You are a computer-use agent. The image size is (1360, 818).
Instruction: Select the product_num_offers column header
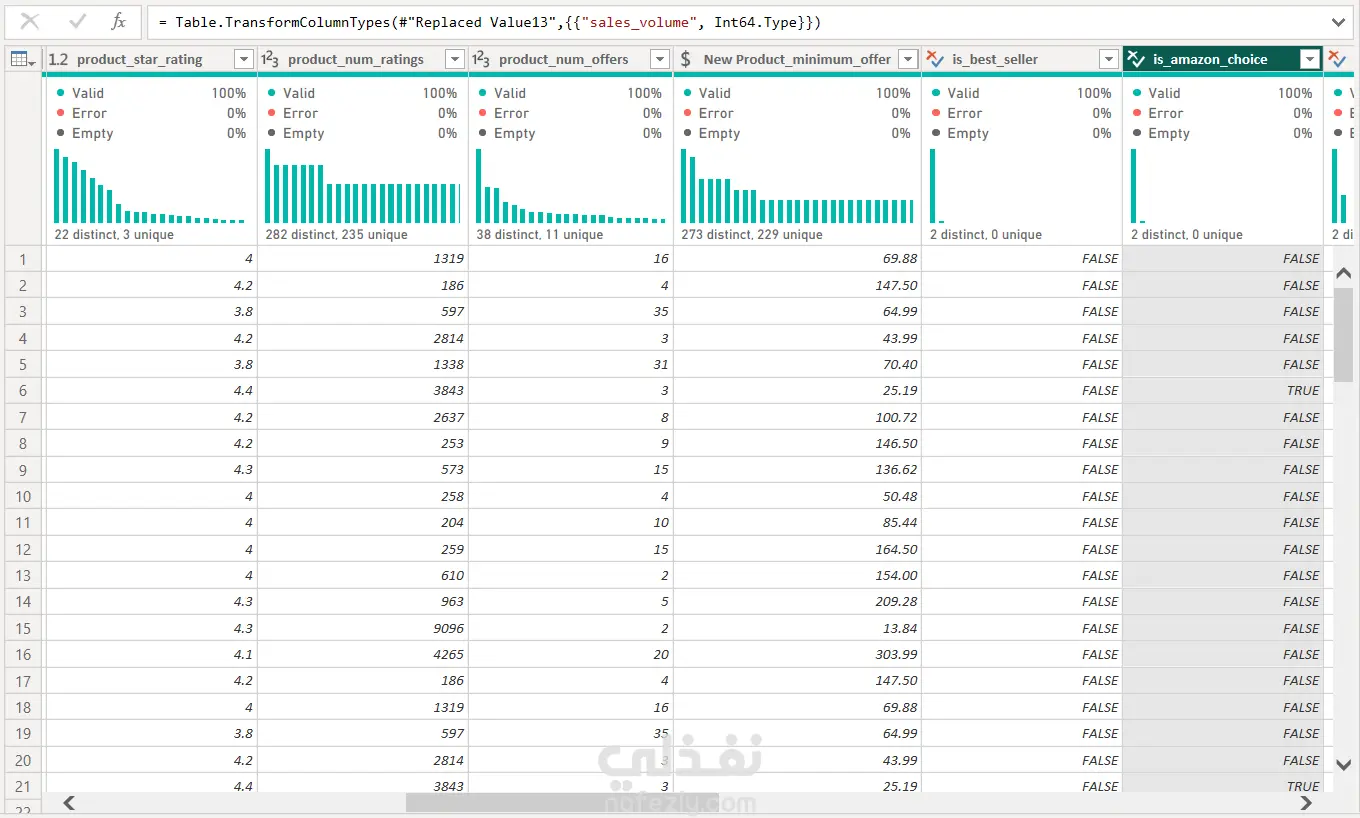(570, 60)
